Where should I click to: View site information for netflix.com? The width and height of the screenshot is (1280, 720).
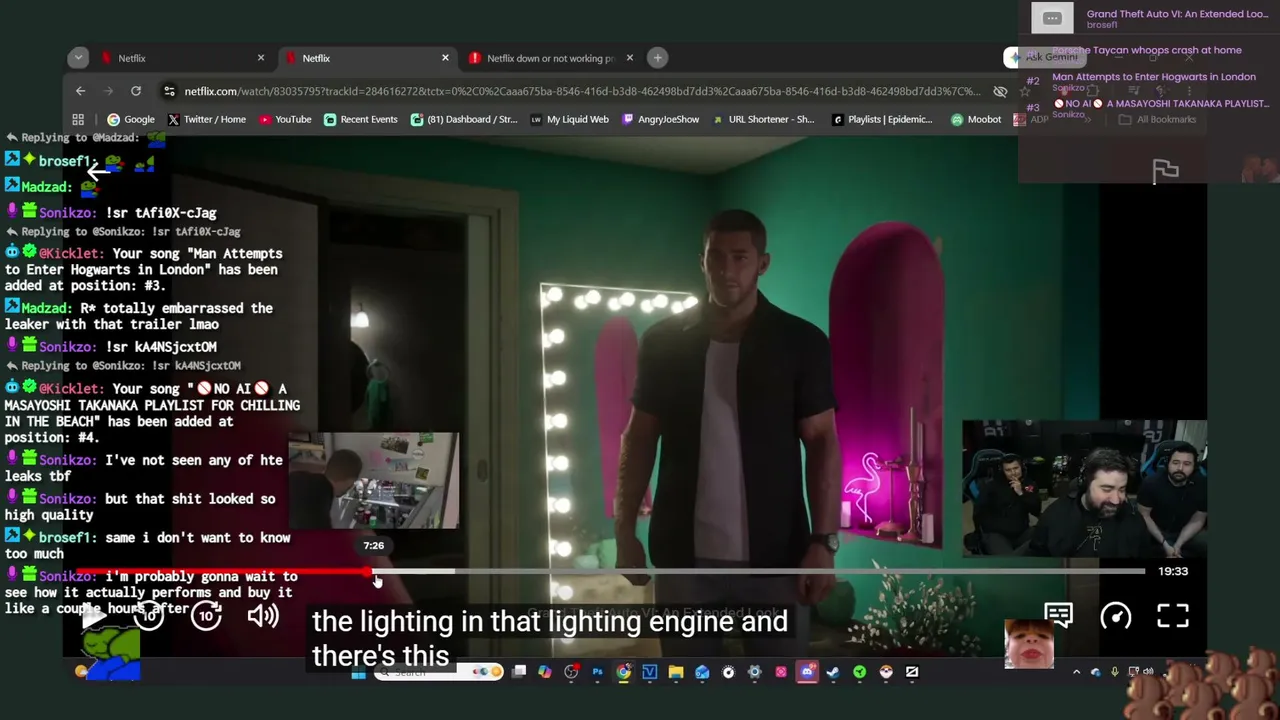tap(169, 91)
